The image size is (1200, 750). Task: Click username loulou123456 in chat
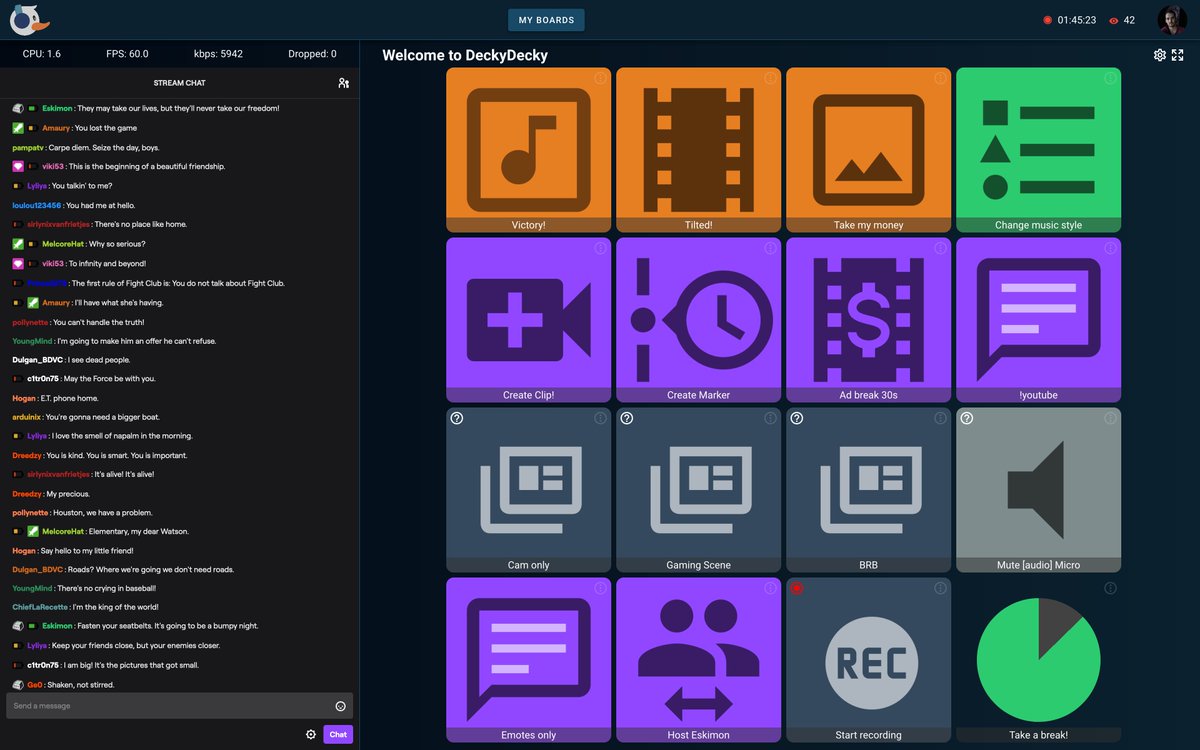pos(37,205)
